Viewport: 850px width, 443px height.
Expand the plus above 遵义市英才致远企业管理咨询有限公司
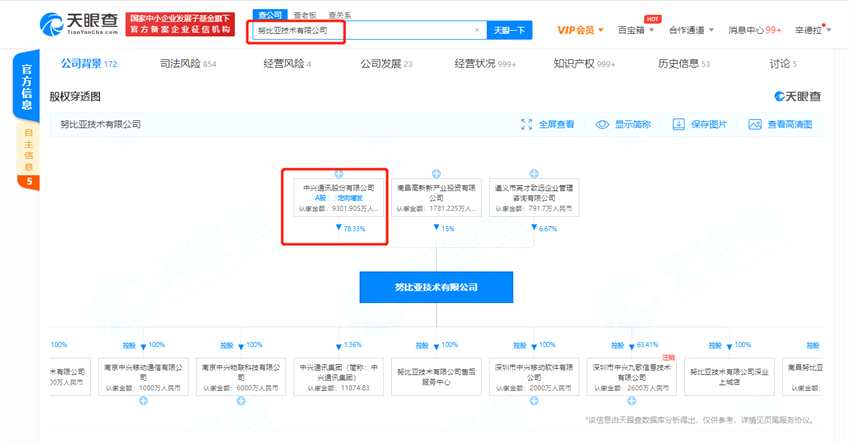pos(534,174)
